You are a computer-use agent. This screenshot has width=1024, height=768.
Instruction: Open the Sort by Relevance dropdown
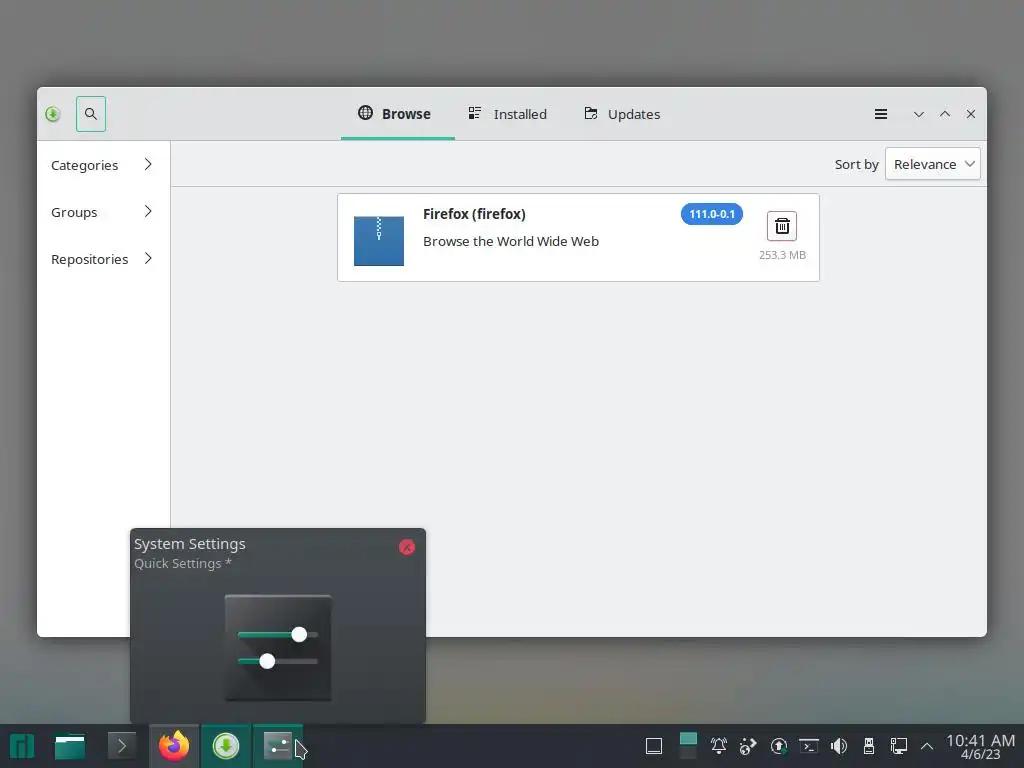click(x=933, y=164)
